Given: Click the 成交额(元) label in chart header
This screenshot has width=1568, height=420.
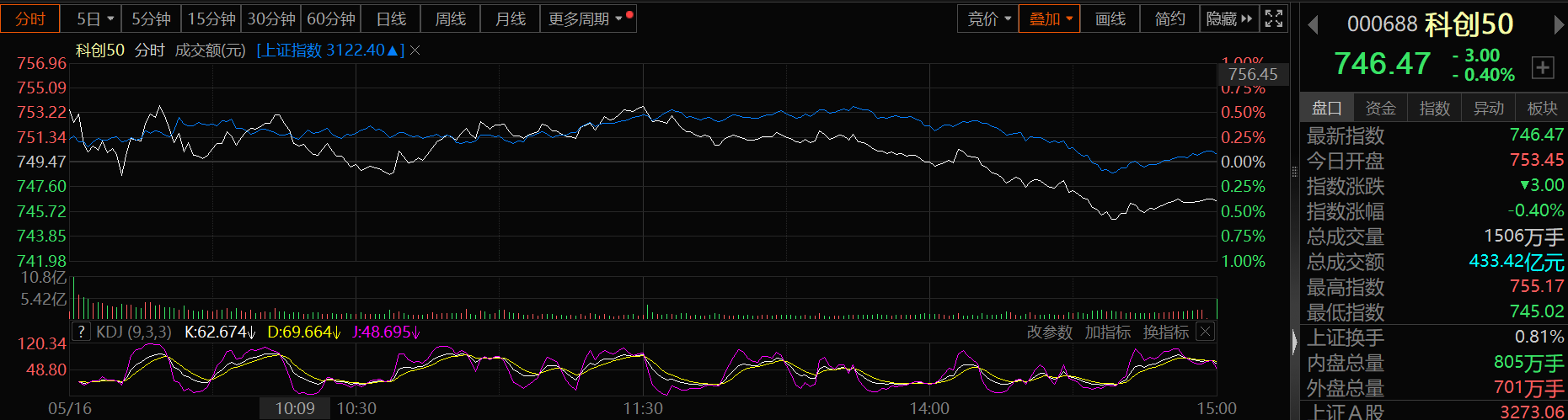Looking at the screenshot, I should point(210,51).
